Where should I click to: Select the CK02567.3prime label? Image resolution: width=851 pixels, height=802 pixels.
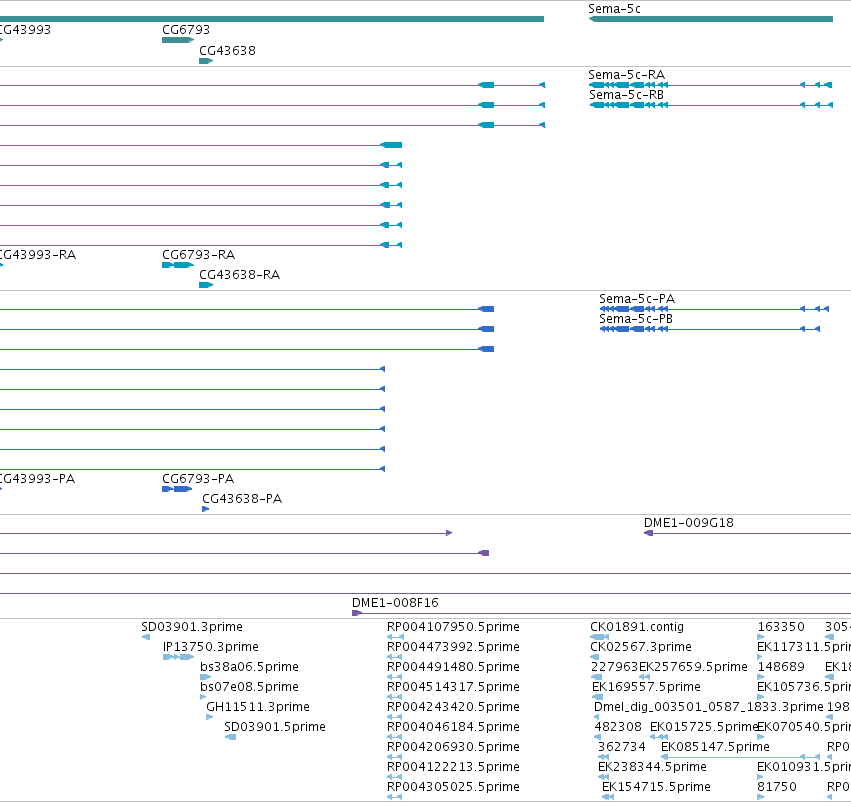coord(640,647)
